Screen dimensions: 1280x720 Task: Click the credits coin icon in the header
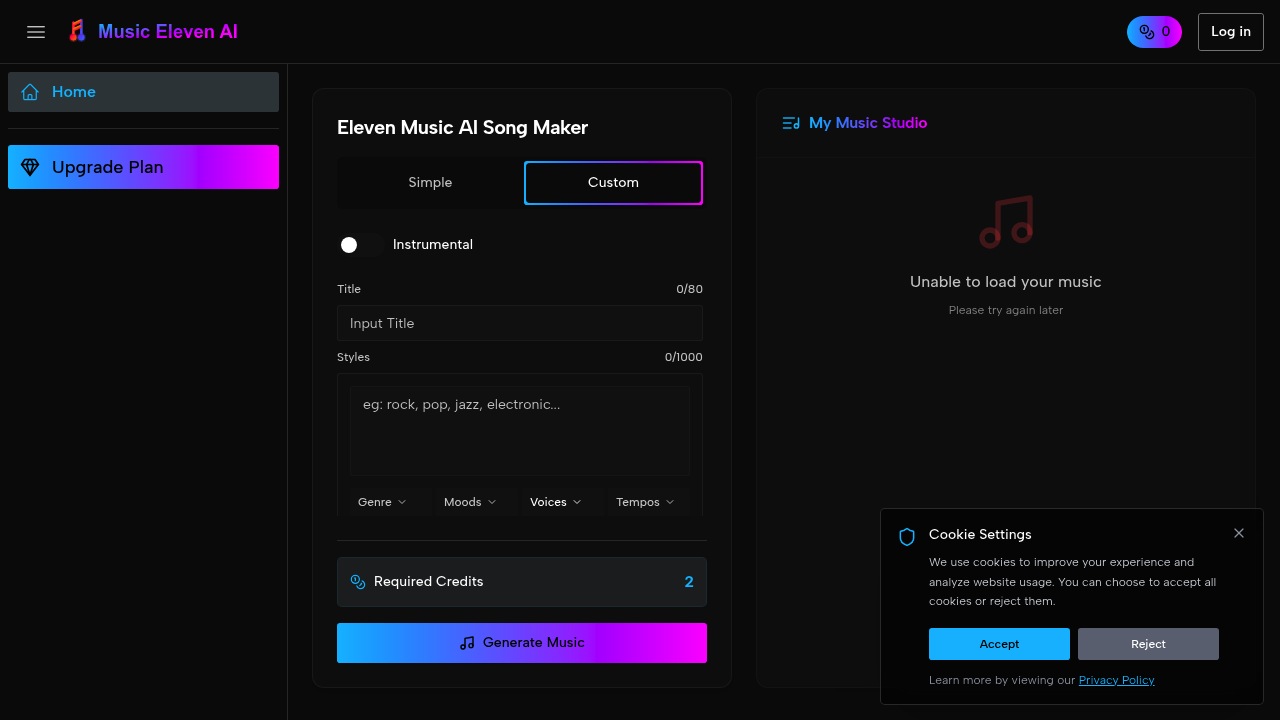coord(1144,31)
